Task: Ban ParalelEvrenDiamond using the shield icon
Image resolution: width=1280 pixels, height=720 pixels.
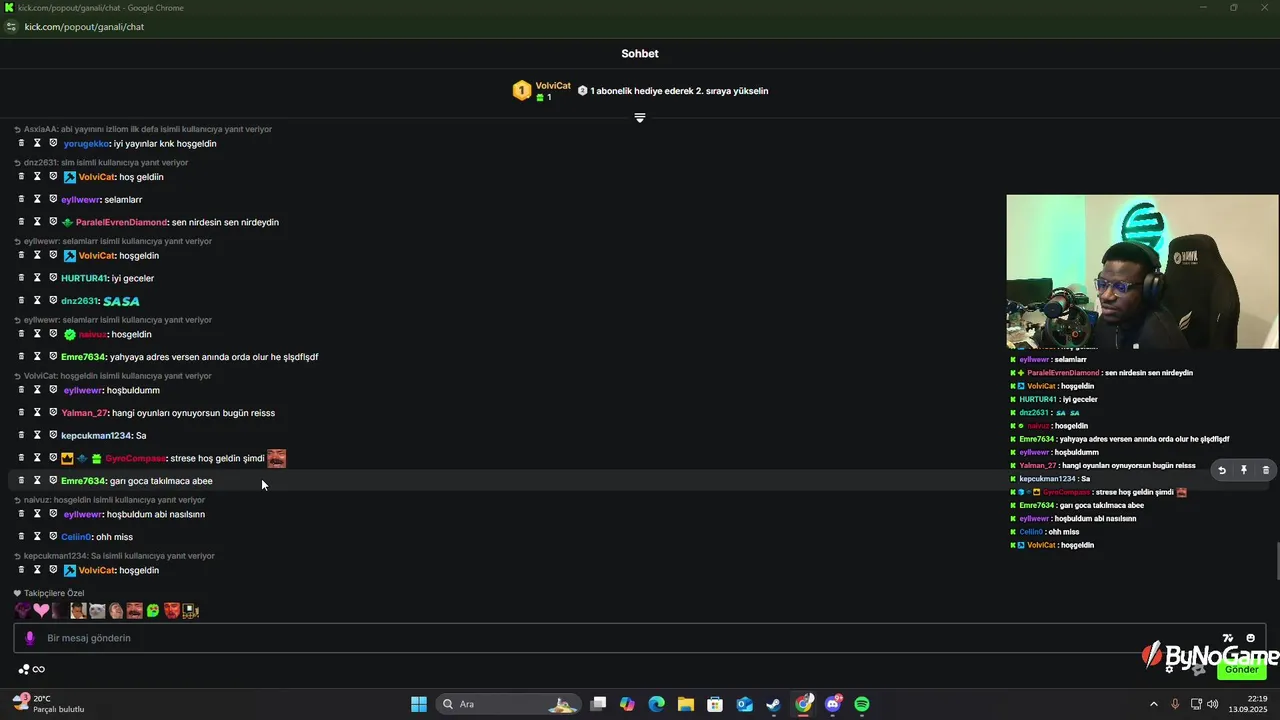Action: [x=53, y=222]
